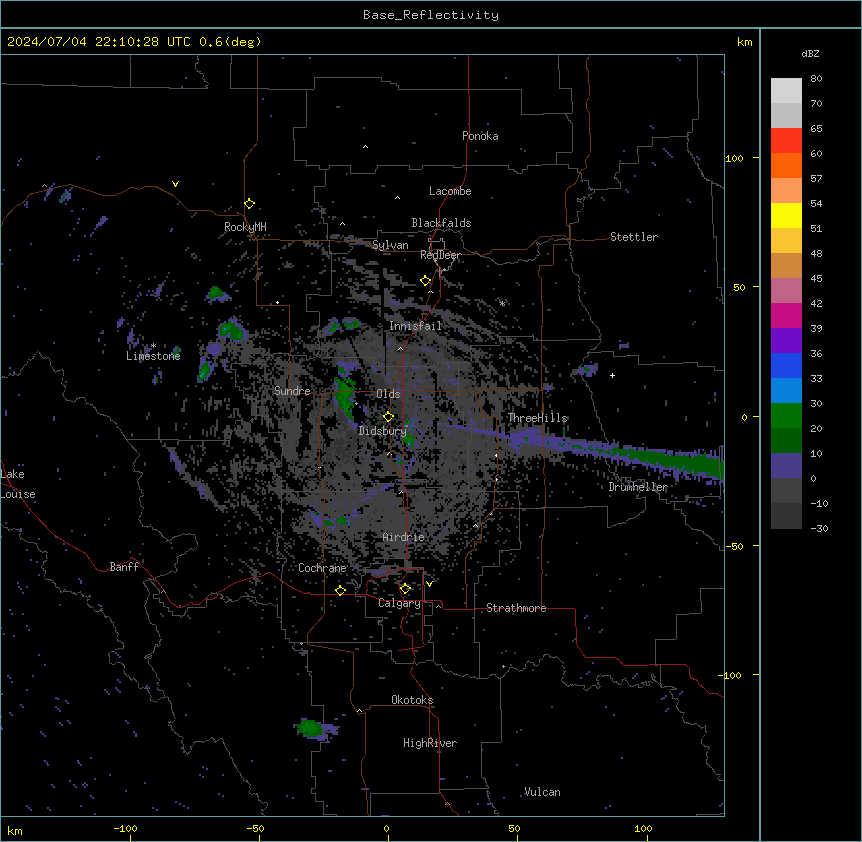Pick the orange 60 dBZ legend swatch
The height and width of the screenshot is (842, 862).
pos(786,165)
